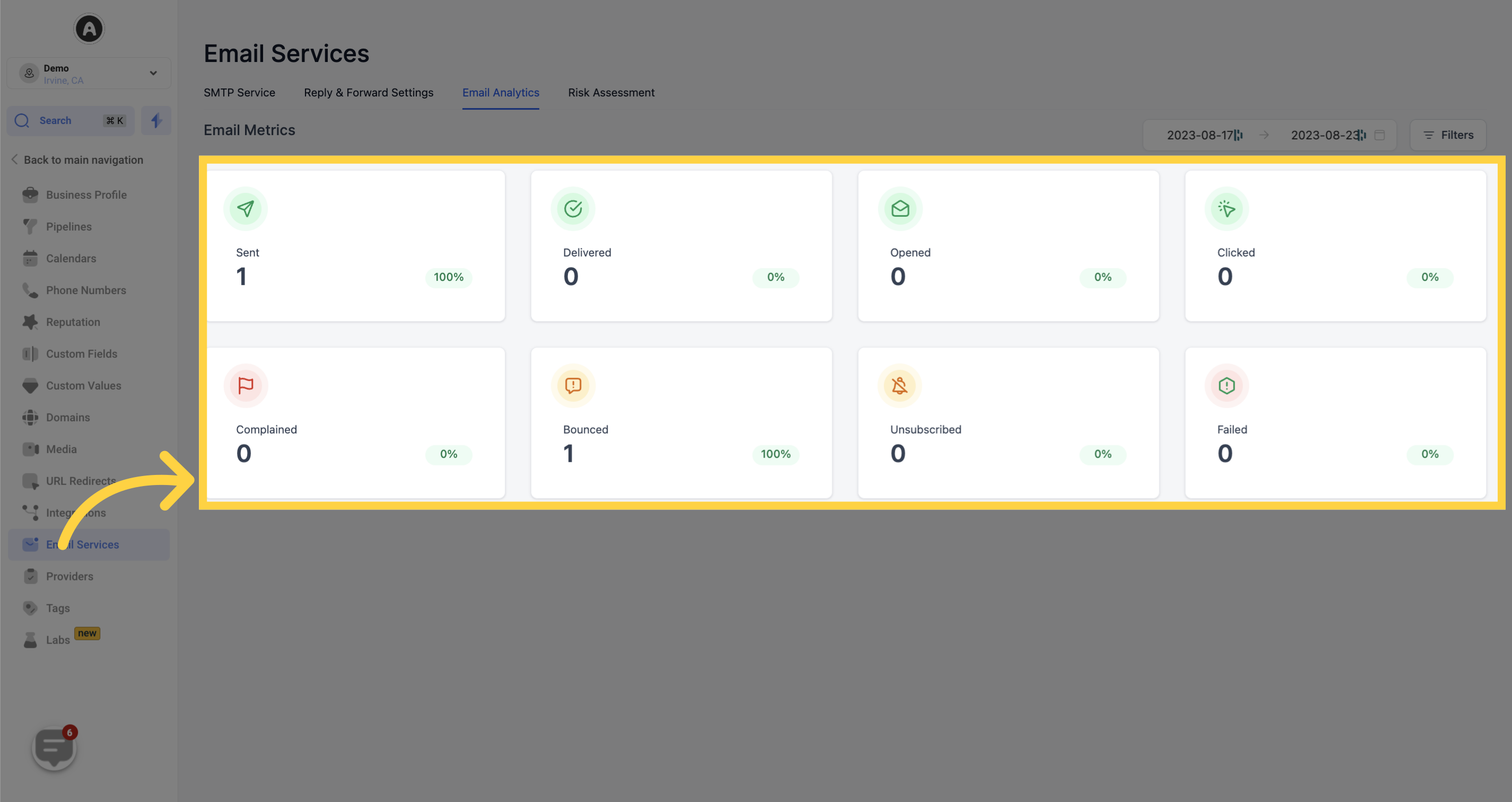Click the Failed alert icon
Image resolution: width=1512 pixels, height=802 pixels.
click(x=1226, y=385)
